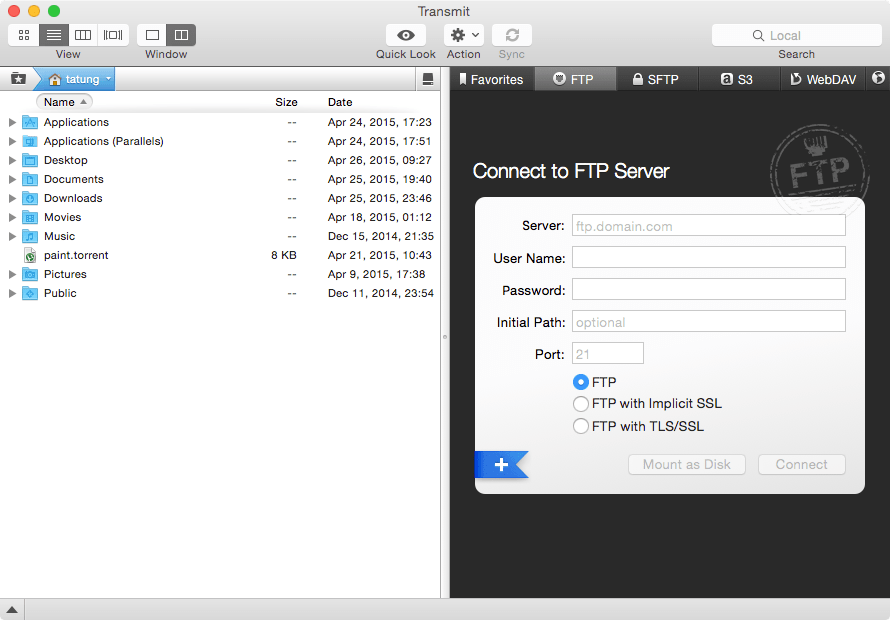Select FTP with TLS/SSL option
The width and height of the screenshot is (890, 620).
(581, 426)
